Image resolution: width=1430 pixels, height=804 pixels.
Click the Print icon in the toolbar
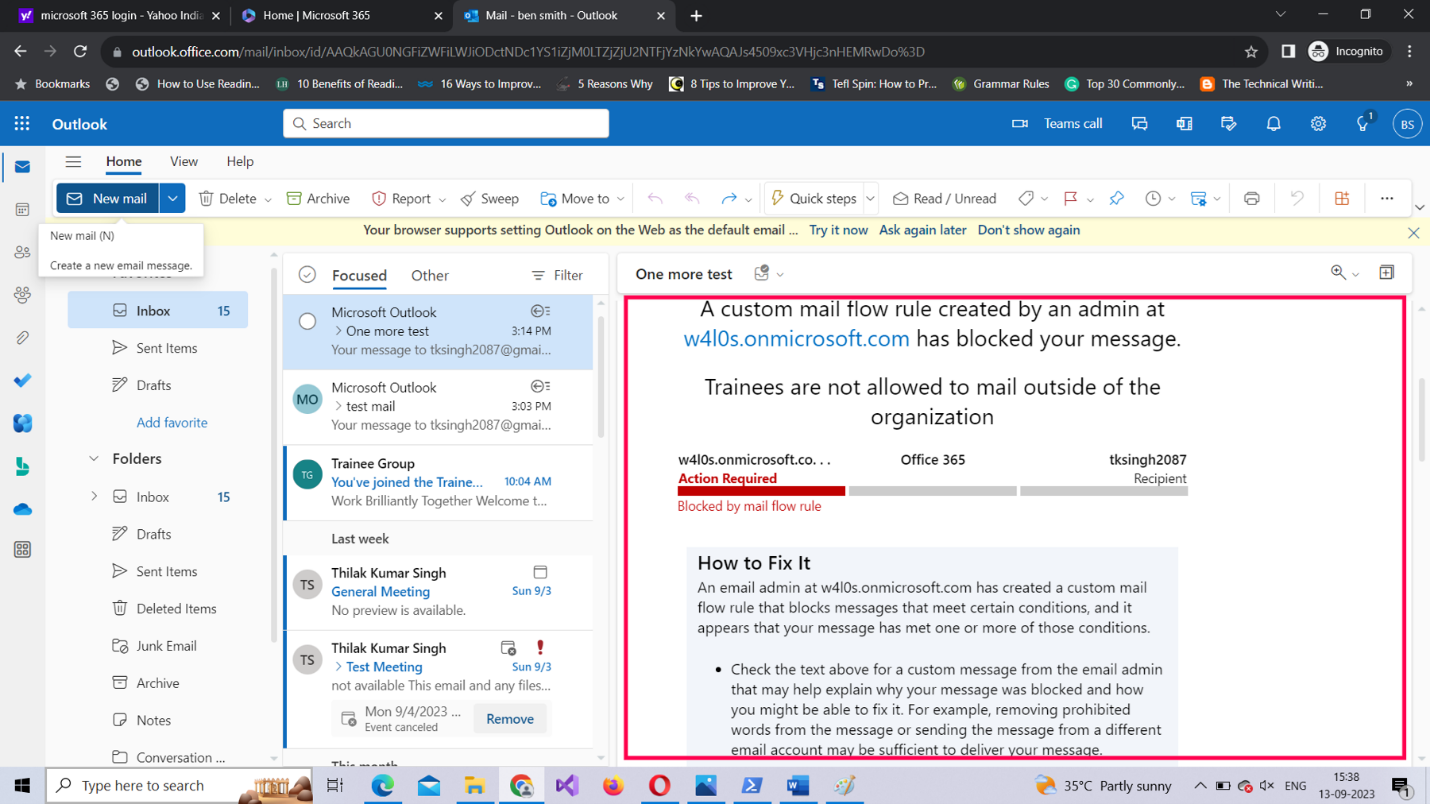point(1251,199)
